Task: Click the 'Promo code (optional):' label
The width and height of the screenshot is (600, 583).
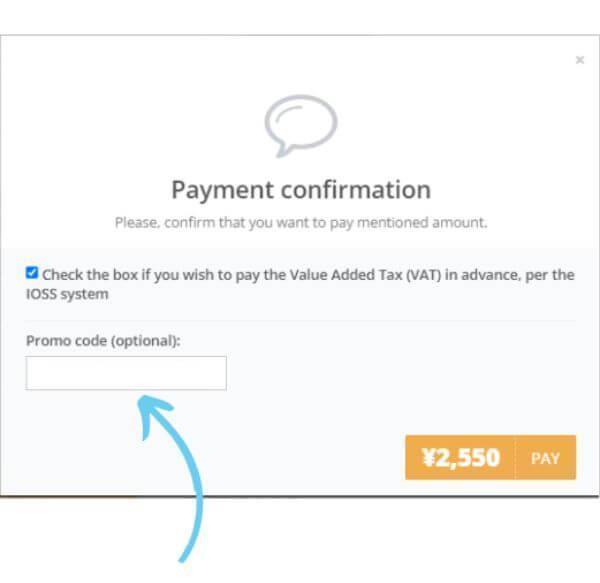Action: click(x=103, y=341)
